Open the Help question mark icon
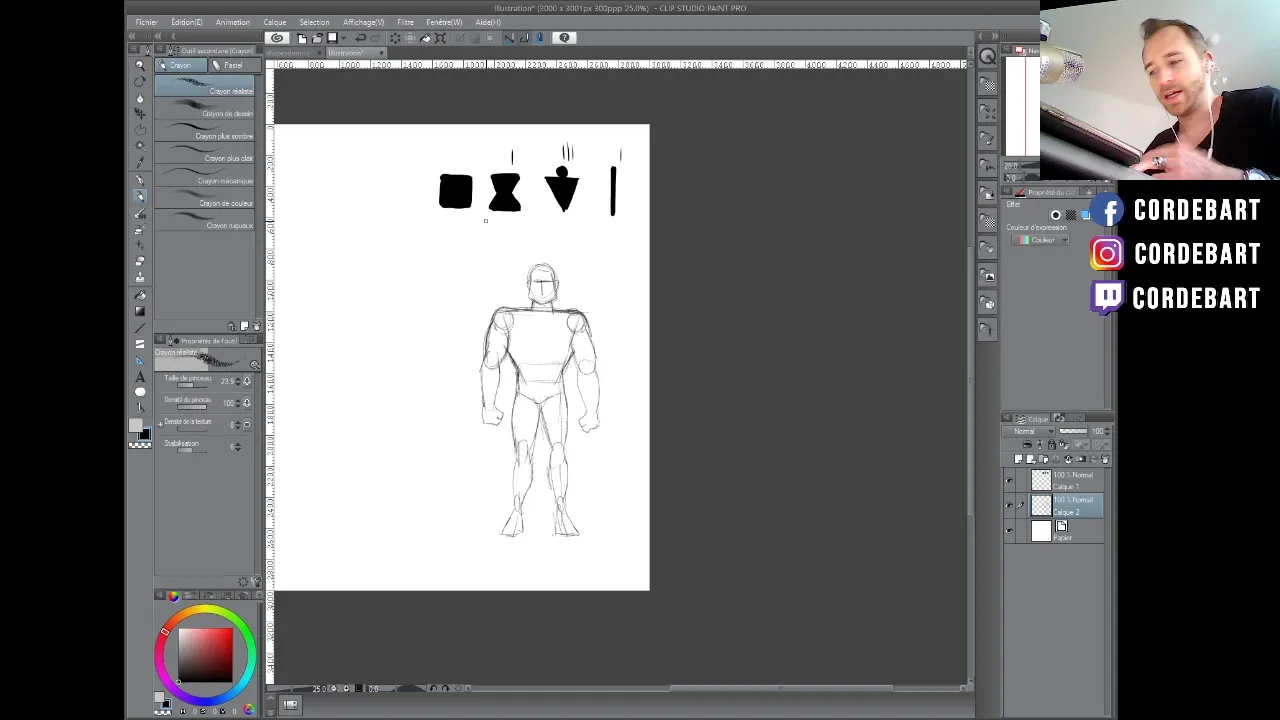The width and height of the screenshot is (1280, 720). pos(564,38)
